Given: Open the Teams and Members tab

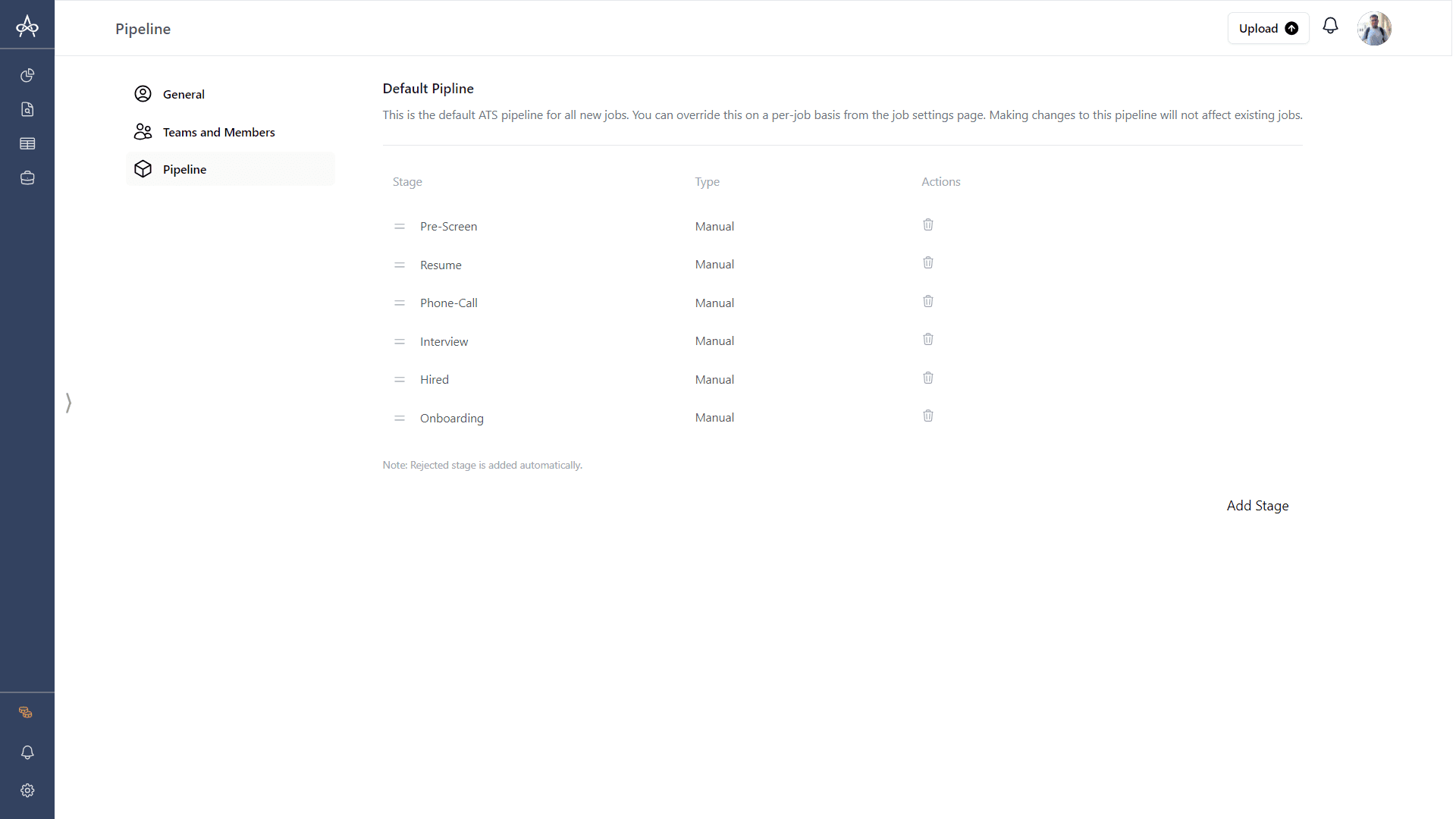Looking at the screenshot, I should [218, 132].
